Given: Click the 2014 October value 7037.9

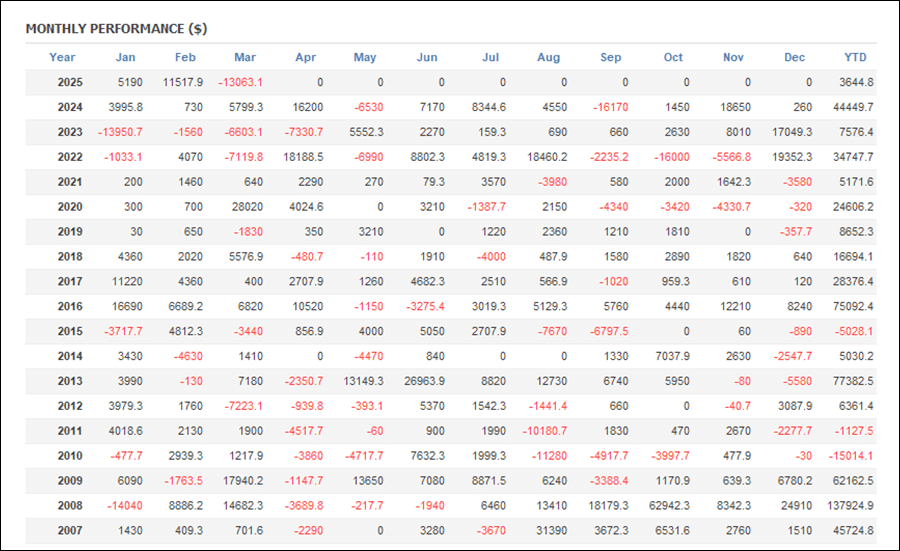Looking at the screenshot, I should click(673, 356).
